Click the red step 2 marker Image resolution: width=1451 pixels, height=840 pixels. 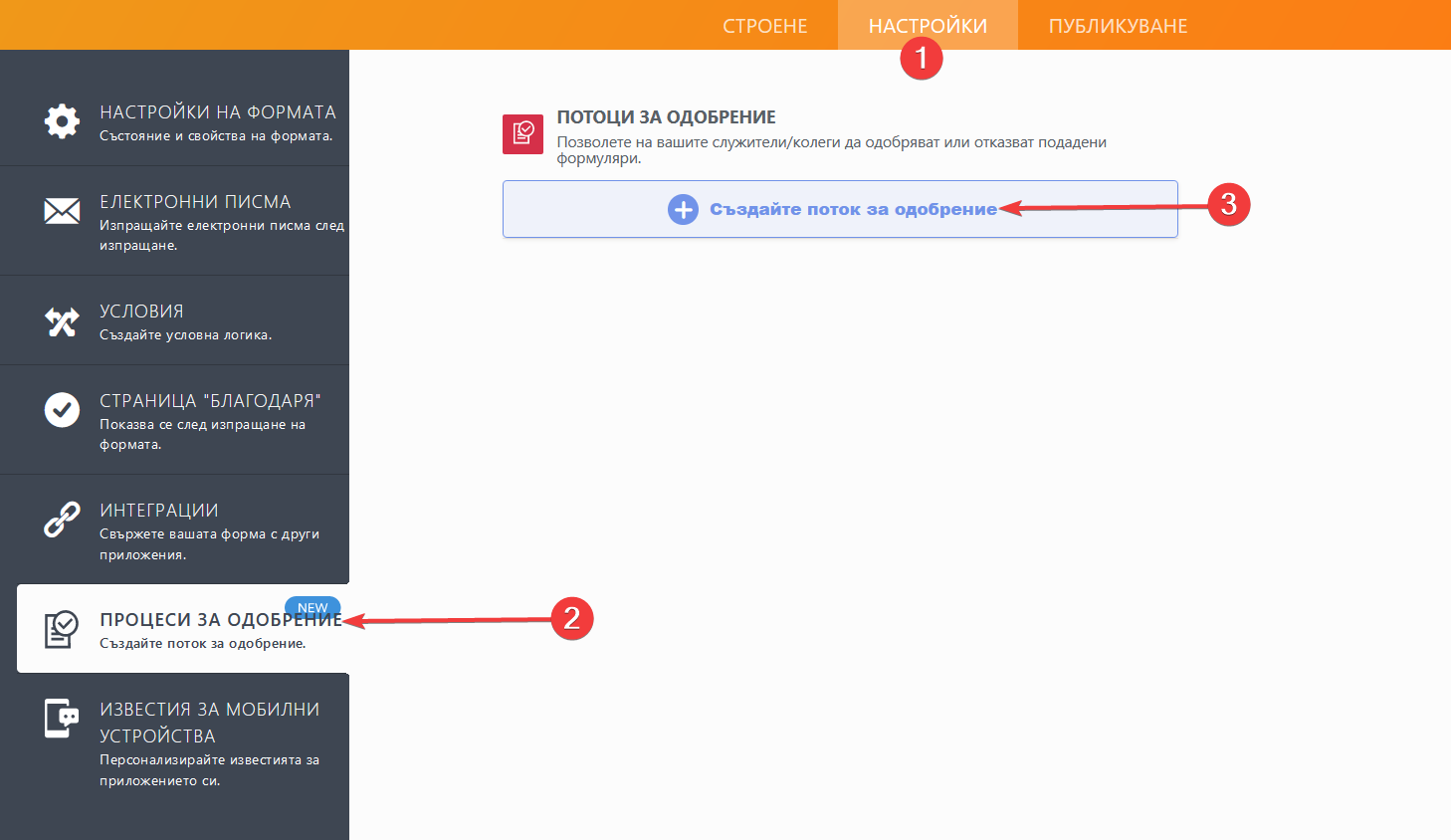(x=571, y=618)
